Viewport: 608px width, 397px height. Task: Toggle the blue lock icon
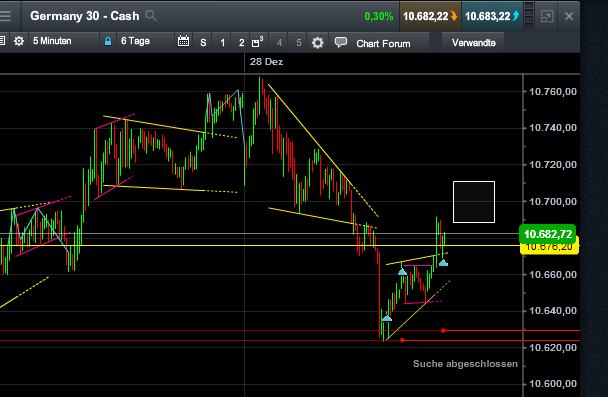tap(108, 41)
